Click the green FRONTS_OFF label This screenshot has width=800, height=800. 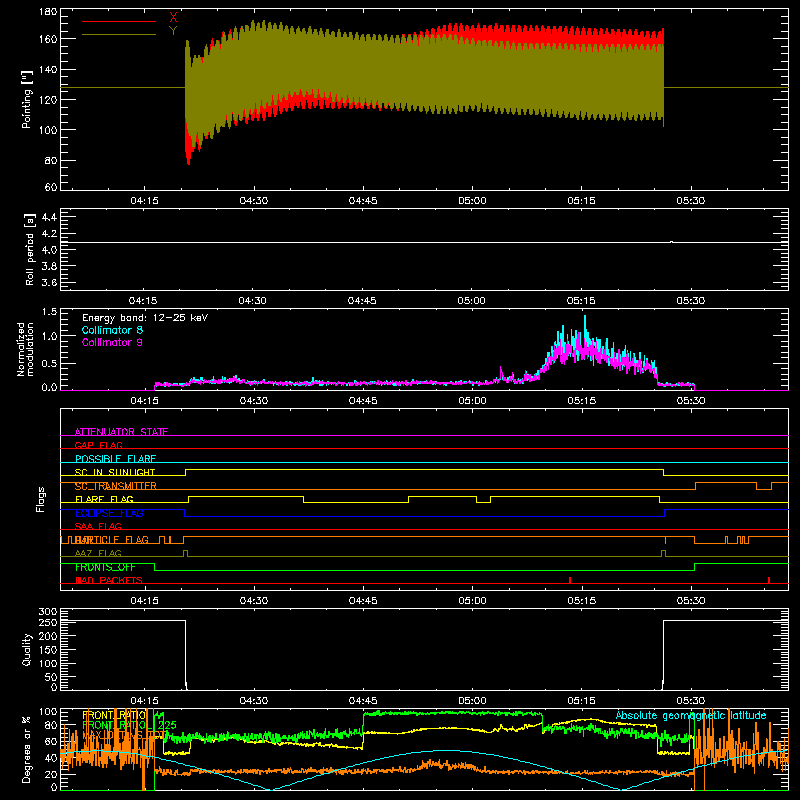tap(105, 567)
